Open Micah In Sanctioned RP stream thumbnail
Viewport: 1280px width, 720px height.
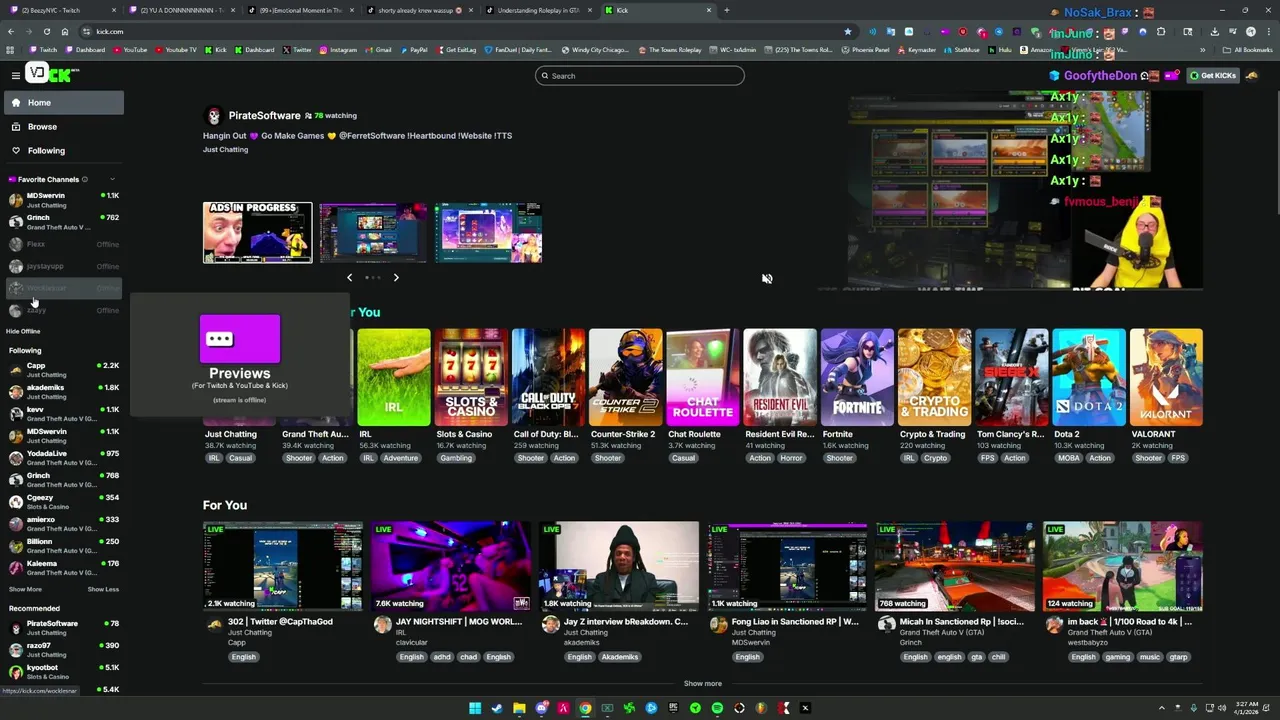tap(955, 566)
